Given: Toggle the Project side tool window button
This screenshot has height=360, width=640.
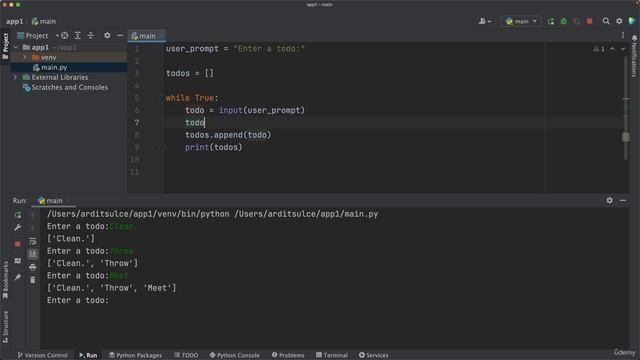Looking at the screenshot, I should tap(5, 46).
